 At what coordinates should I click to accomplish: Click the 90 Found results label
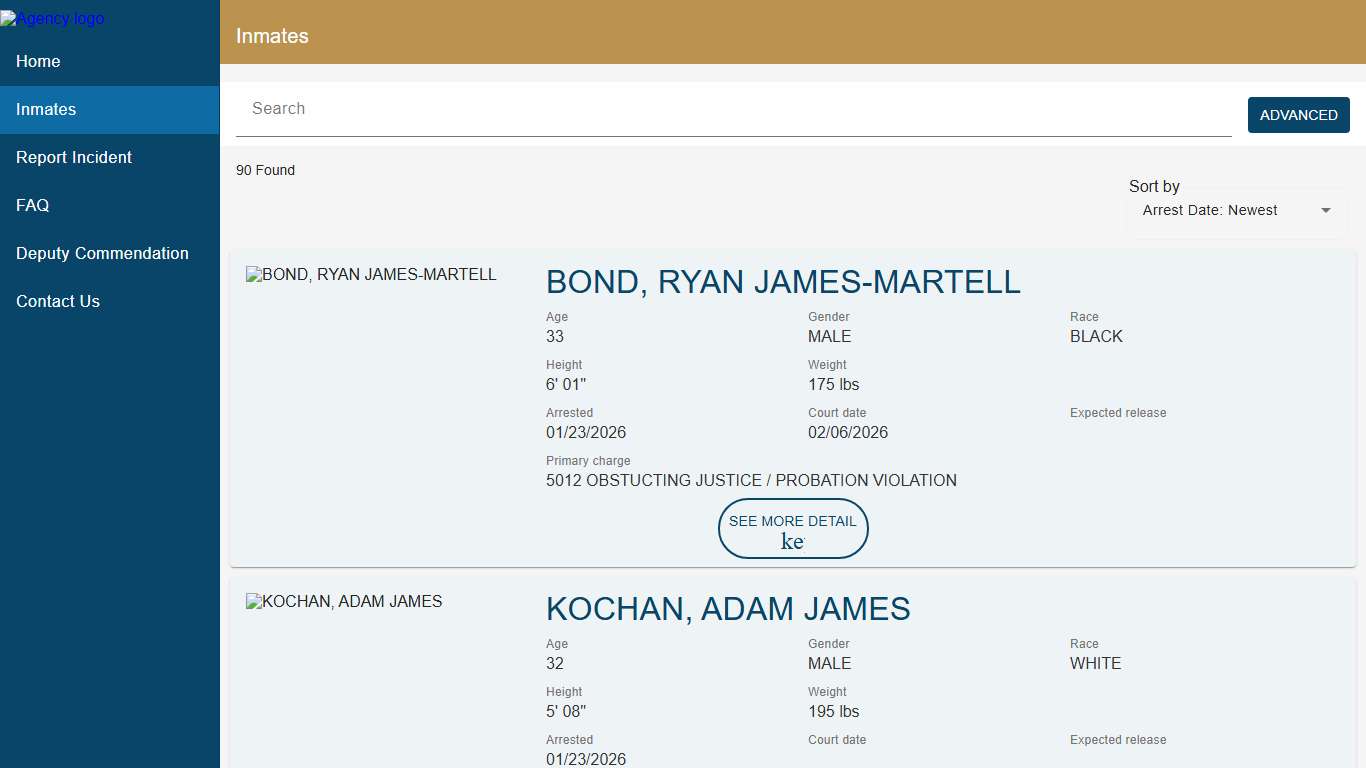[x=265, y=170]
